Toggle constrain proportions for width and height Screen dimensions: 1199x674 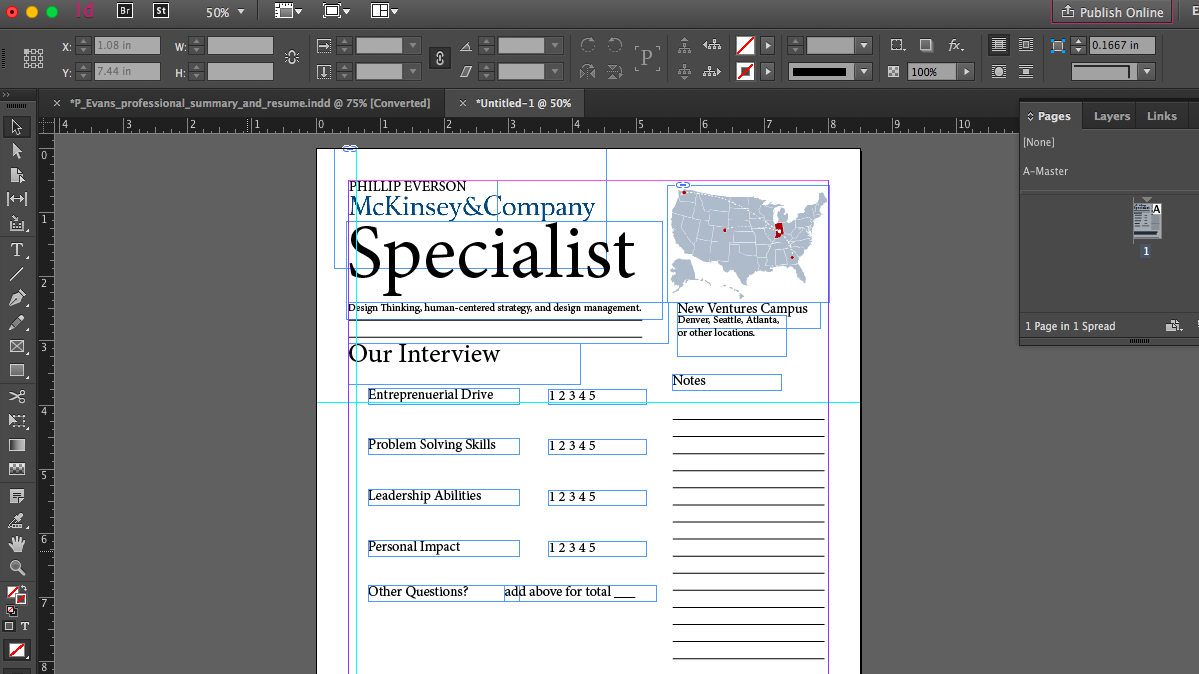291,57
